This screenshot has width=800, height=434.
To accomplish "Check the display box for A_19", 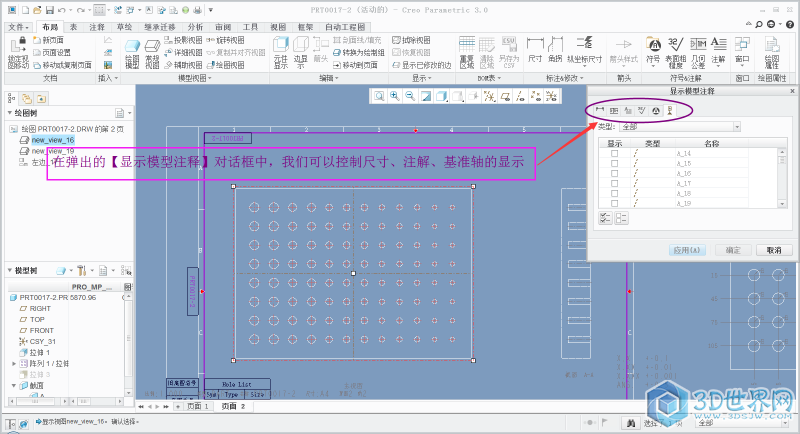I will tap(614, 203).
